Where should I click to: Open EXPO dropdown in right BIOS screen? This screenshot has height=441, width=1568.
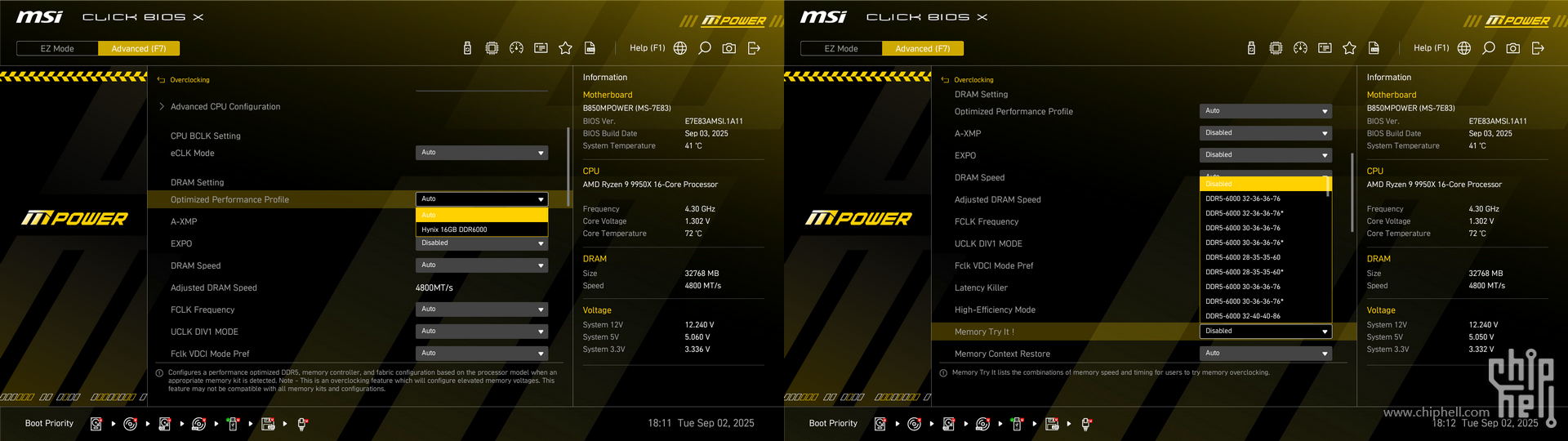click(1266, 155)
